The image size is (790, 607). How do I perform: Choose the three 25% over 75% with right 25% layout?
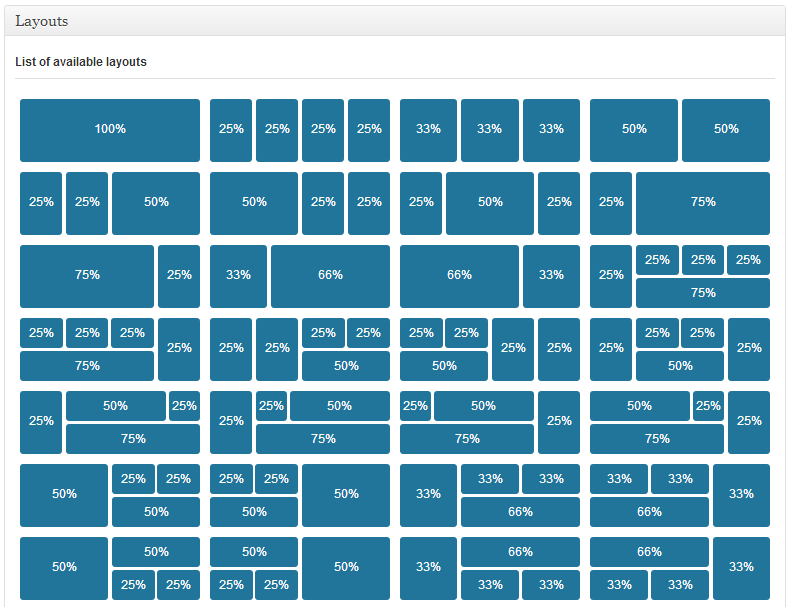pyautogui.click(x=110, y=349)
